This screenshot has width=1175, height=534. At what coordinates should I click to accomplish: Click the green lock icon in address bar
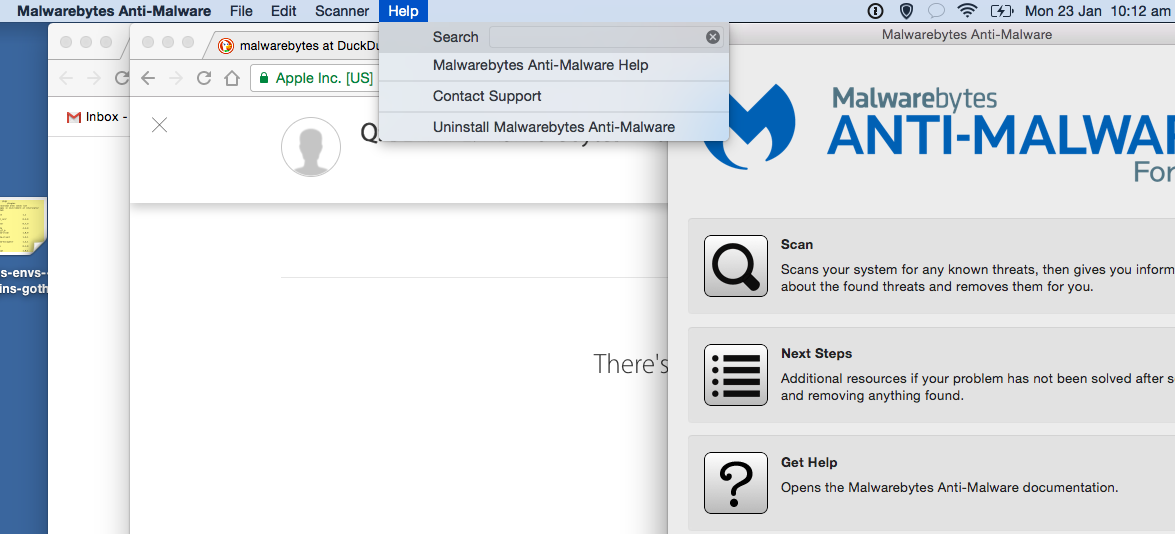[264, 78]
